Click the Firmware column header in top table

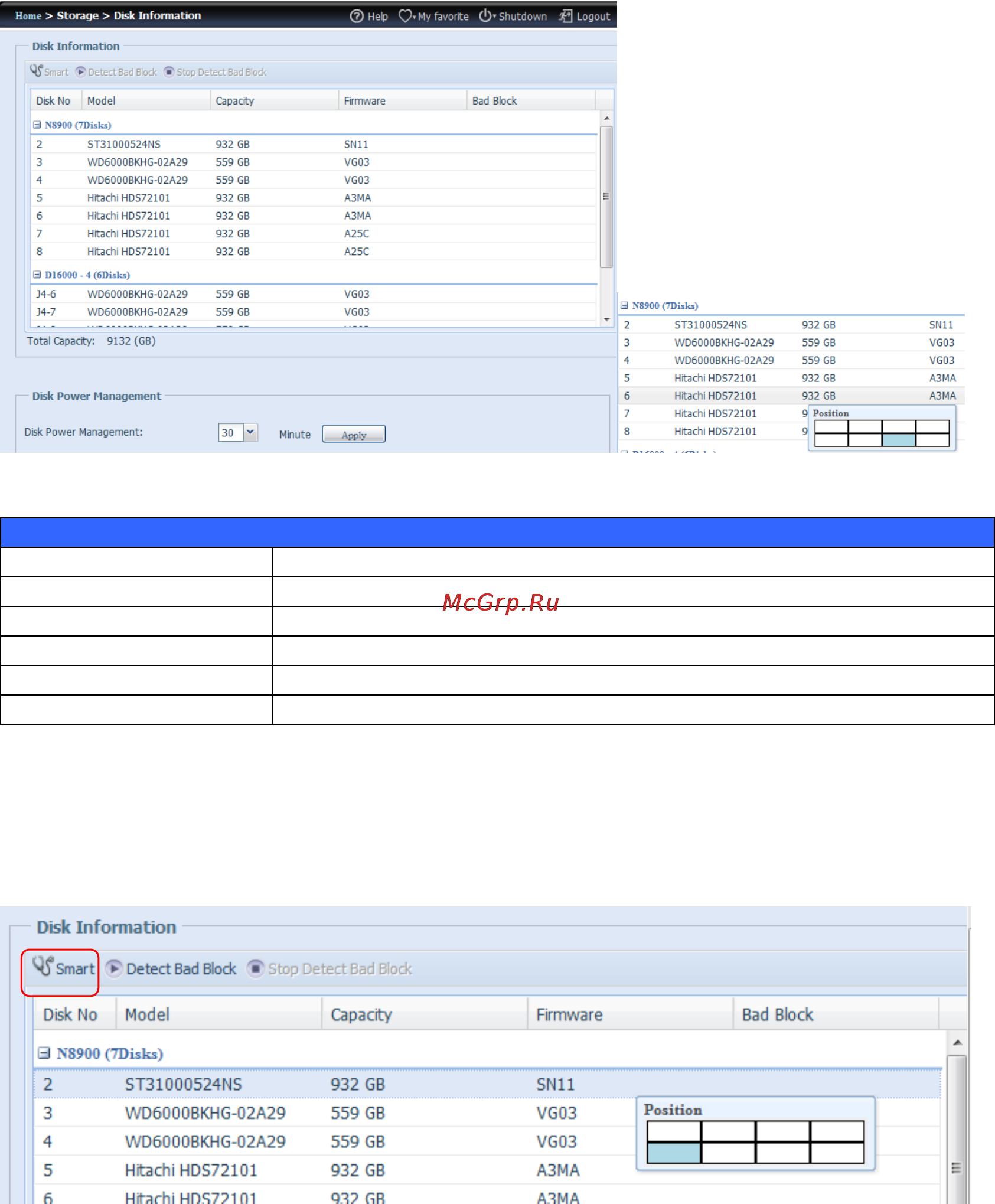403,100
